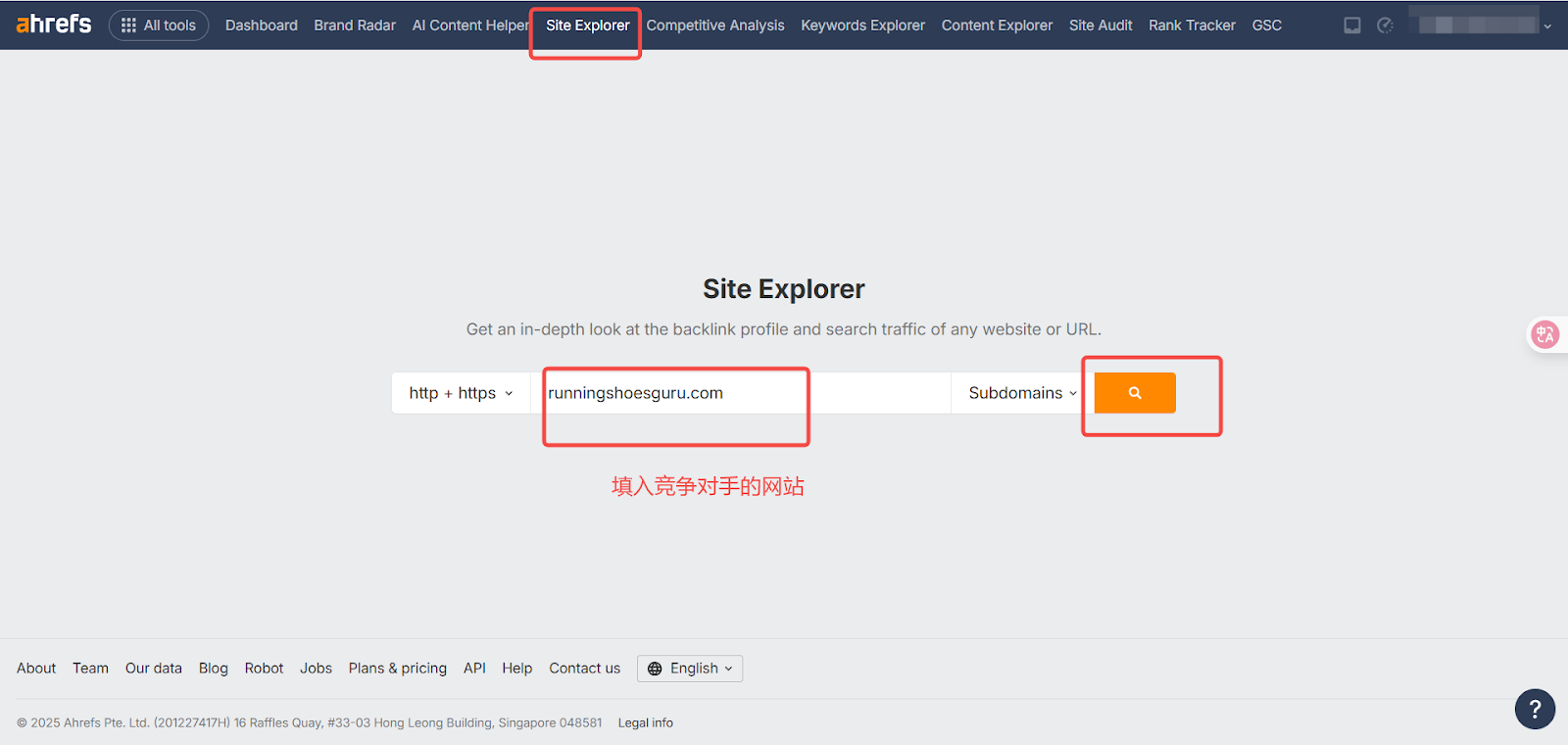The width and height of the screenshot is (1568, 745).
Task: Open Site Audit from the navigation
Action: pos(1101,25)
